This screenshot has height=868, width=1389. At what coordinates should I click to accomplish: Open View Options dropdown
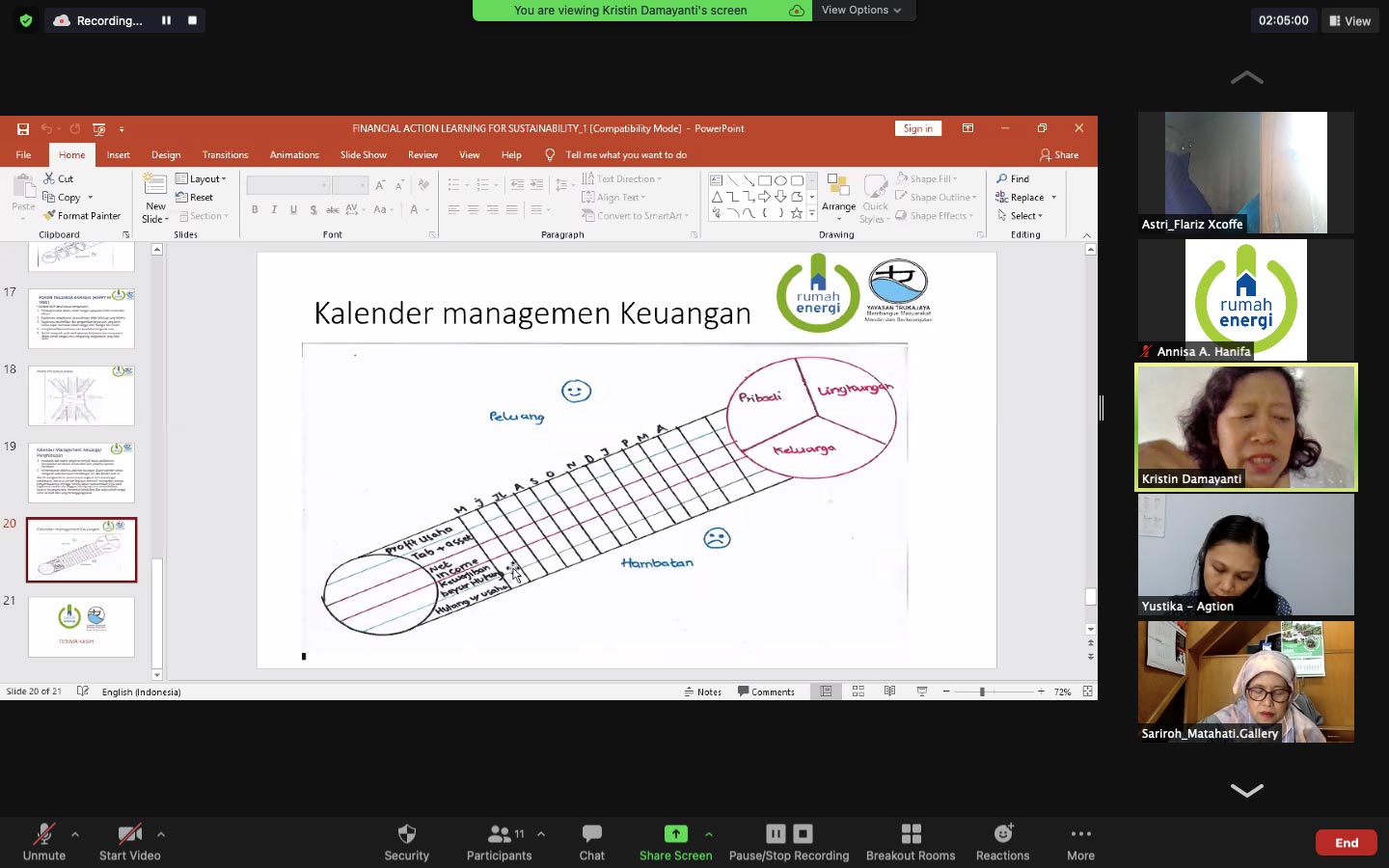(861, 10)
